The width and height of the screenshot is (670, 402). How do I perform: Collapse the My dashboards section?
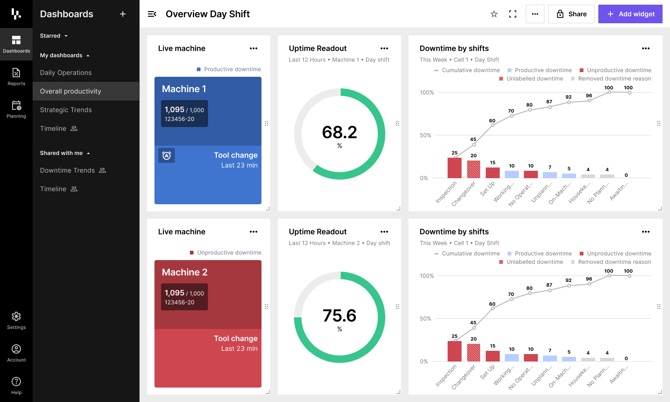65,56
